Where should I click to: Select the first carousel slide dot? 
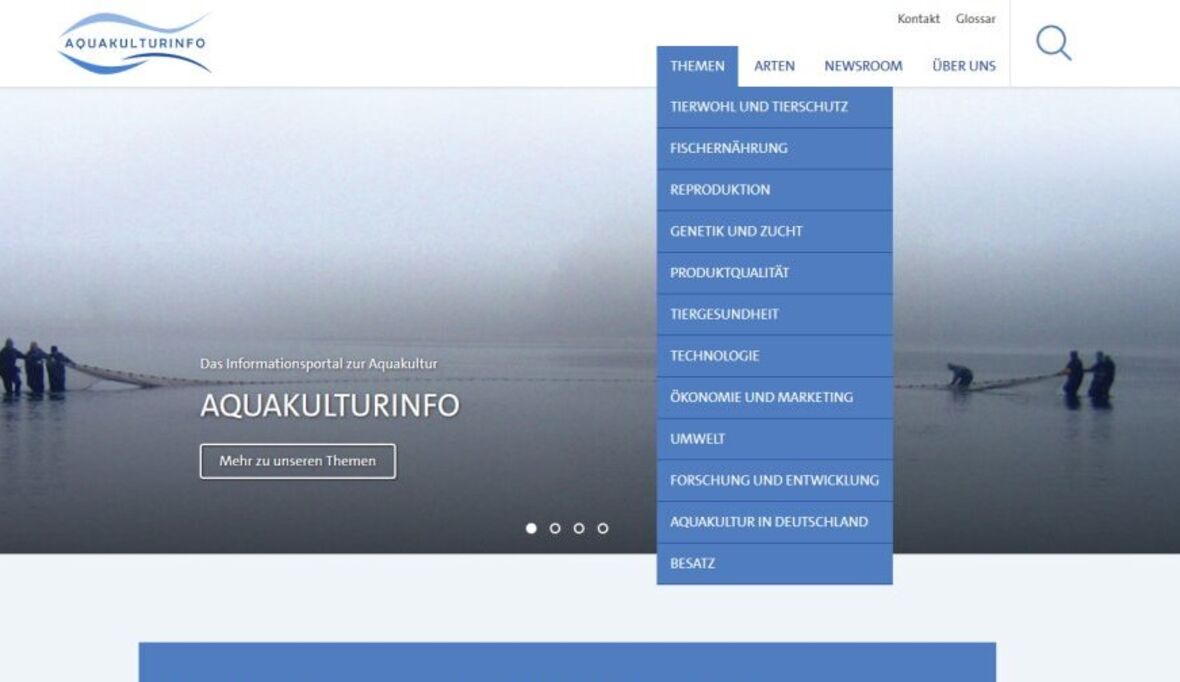pos(531,528)
